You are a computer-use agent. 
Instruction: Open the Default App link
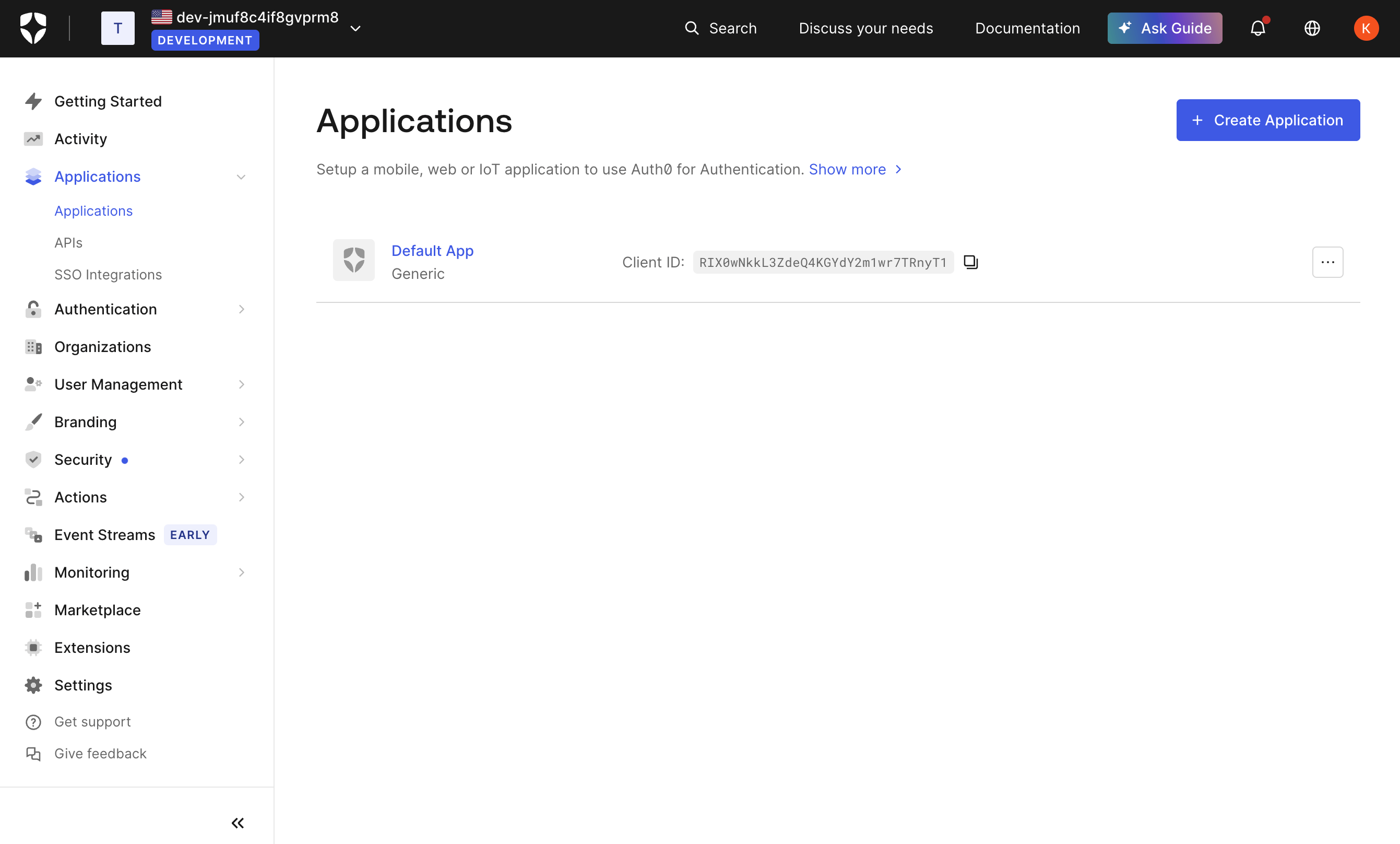432,251
